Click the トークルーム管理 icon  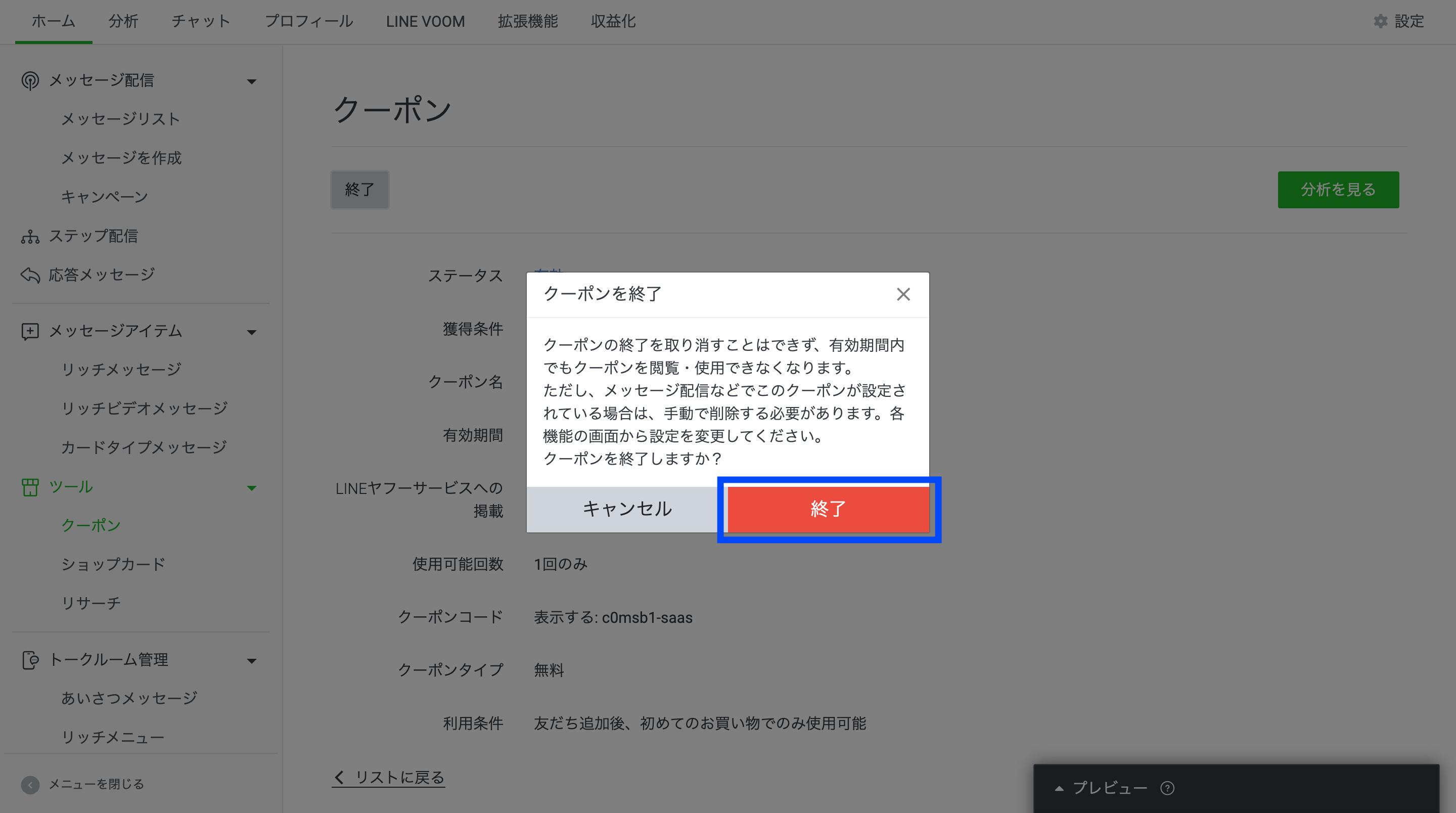tap(30, 660)
